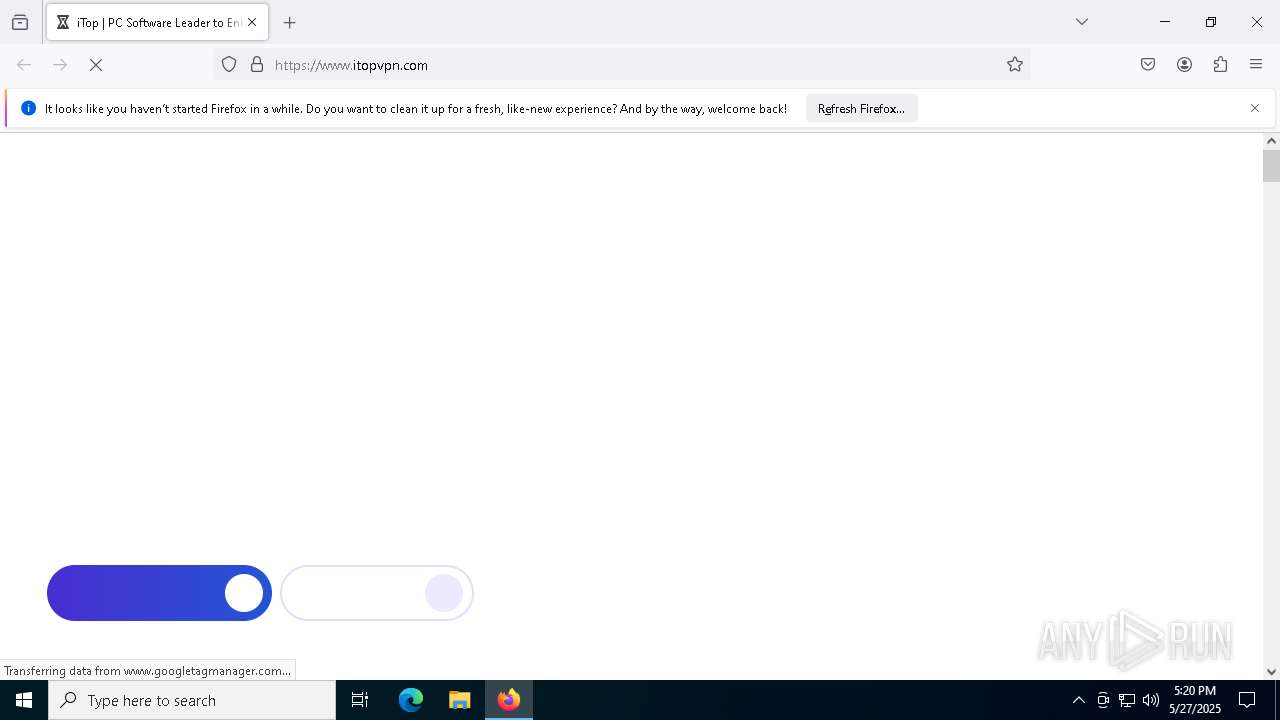Screen dimensions: 1280x720
Task: Go back one page
Action: pyautogui.click(x=24, y=65)
